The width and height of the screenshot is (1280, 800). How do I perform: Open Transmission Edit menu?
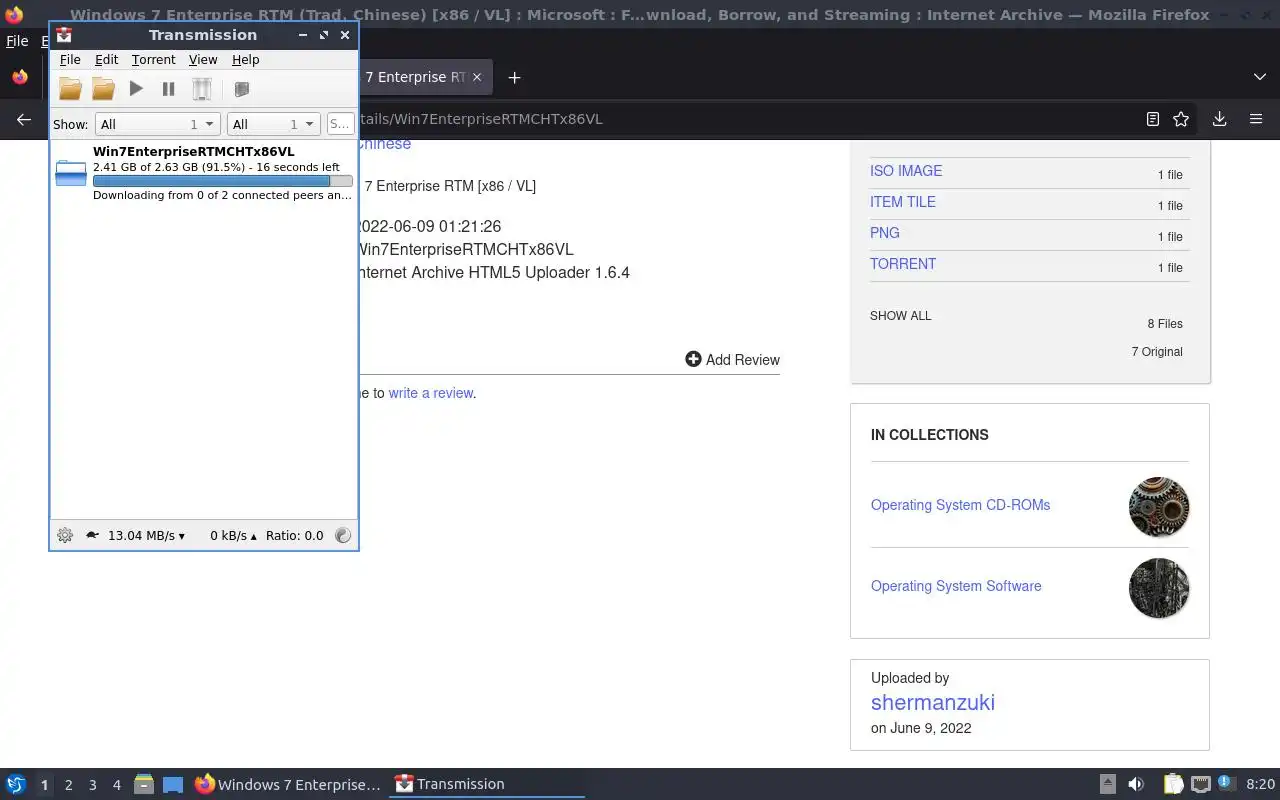(106, 60)
